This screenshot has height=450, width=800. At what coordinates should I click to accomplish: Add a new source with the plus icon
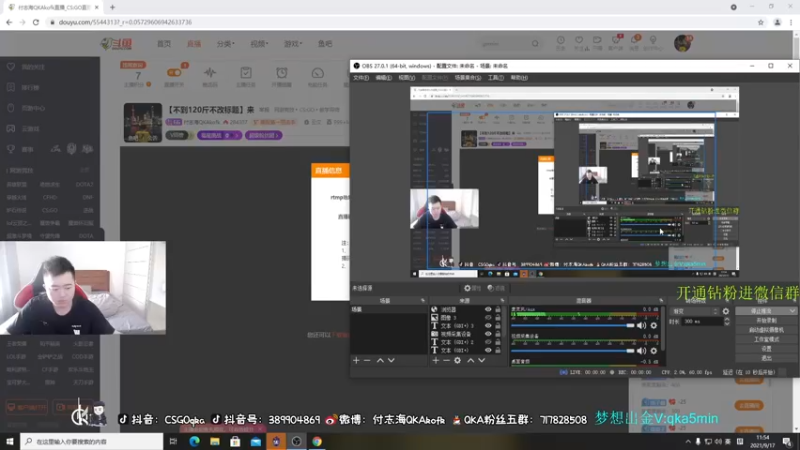pyautogui.click(x=436, y=361)
